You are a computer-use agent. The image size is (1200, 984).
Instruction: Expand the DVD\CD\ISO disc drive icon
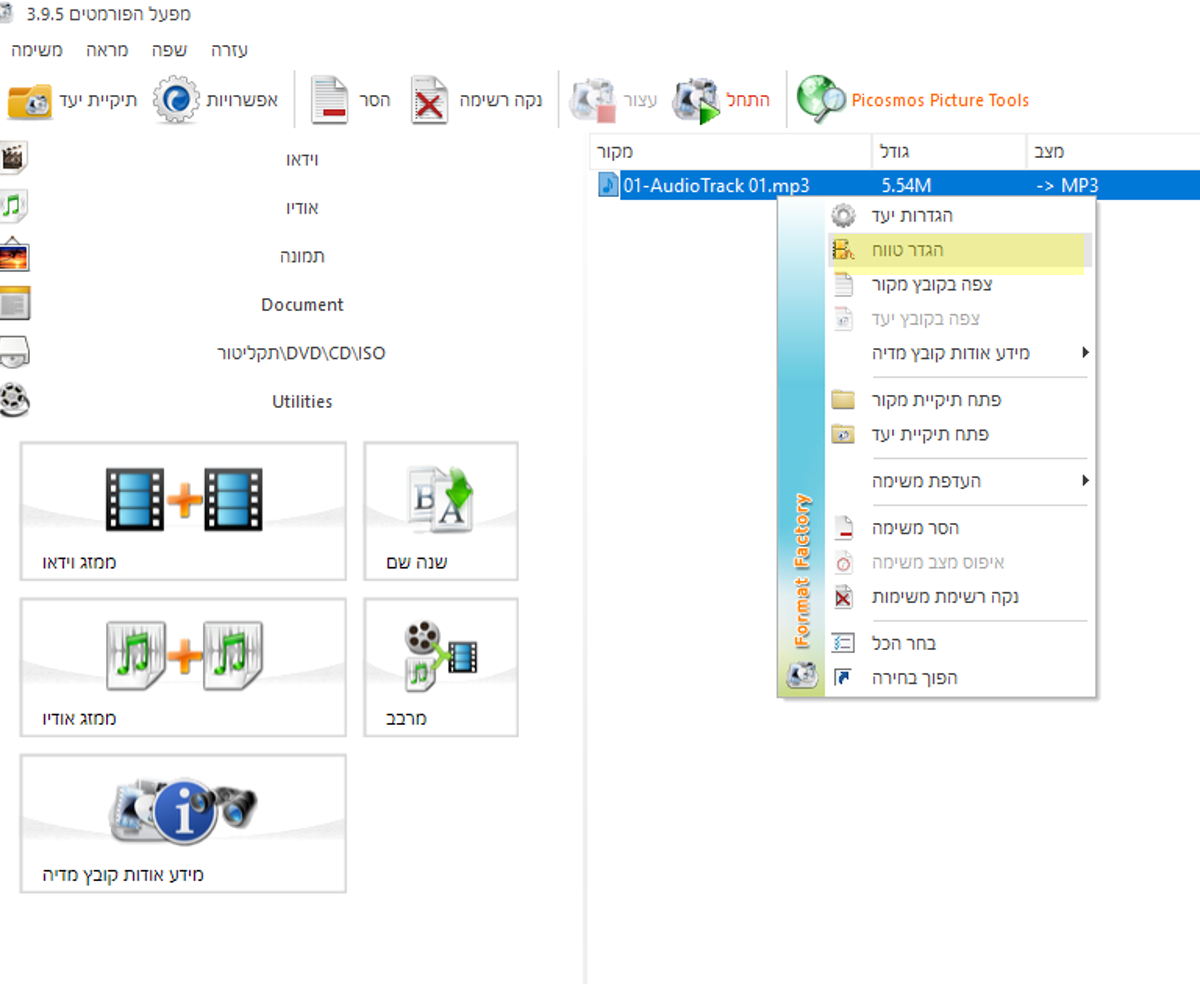pyautogui.click(x=14, y=352)
